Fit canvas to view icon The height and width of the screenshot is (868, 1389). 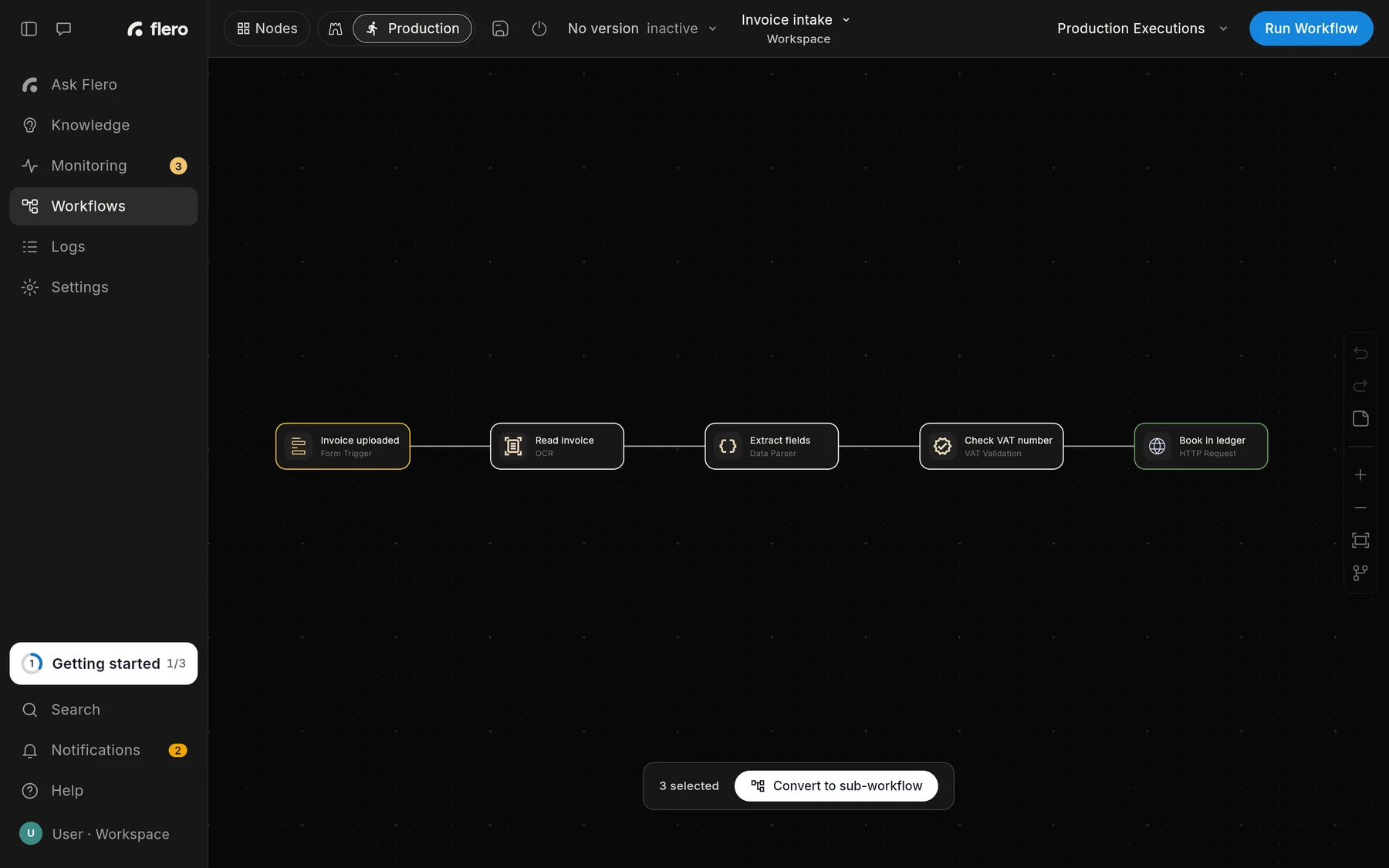click(1360, 540)
